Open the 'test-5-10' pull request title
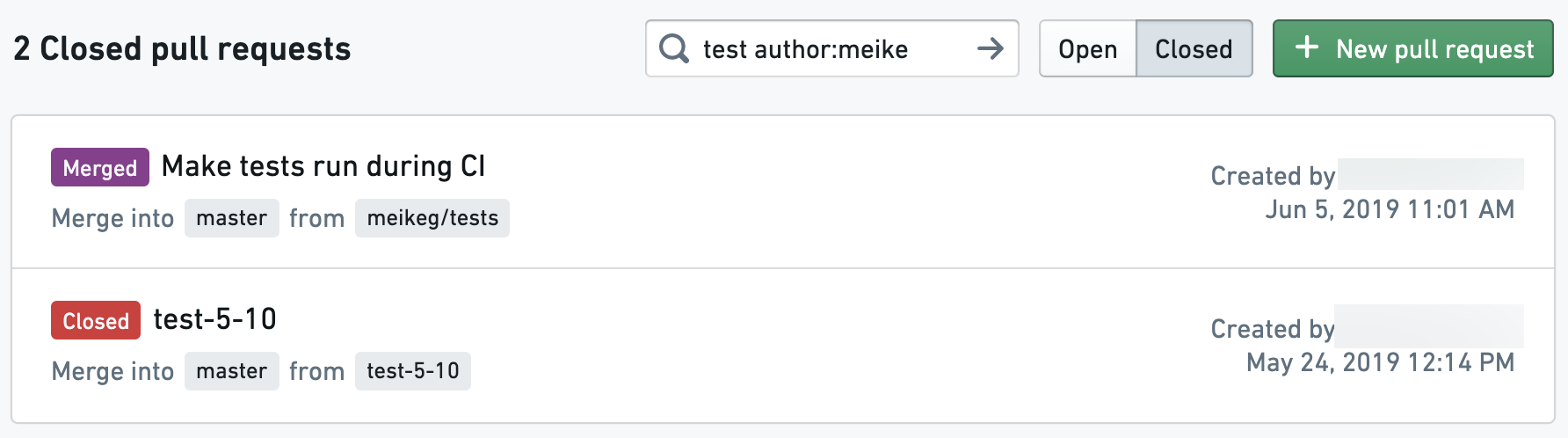1568x438 pixels. 215,319
